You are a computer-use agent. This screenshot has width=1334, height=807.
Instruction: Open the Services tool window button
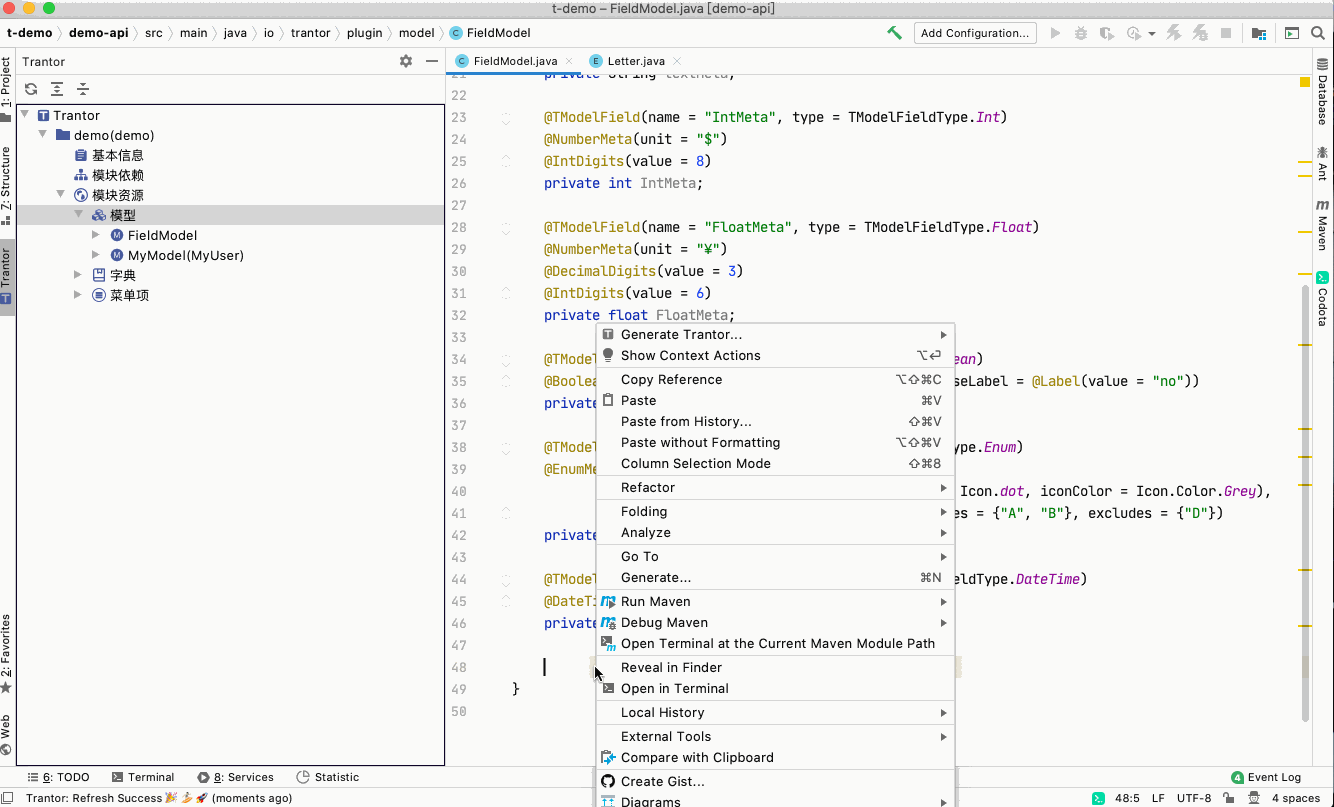[x=235, y=777]
